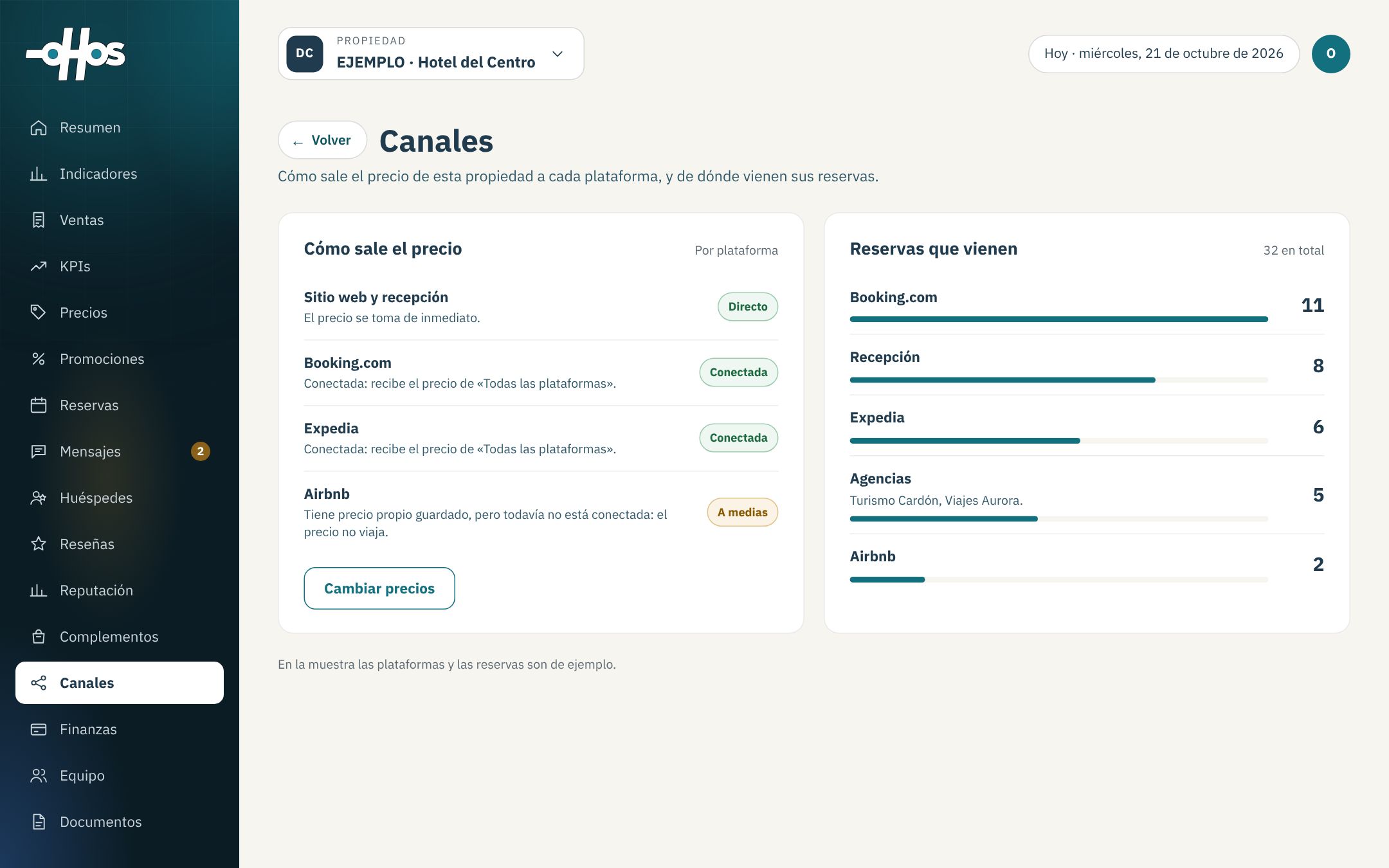
Task: Go to Indicadores section
Action: coord(120,174)
